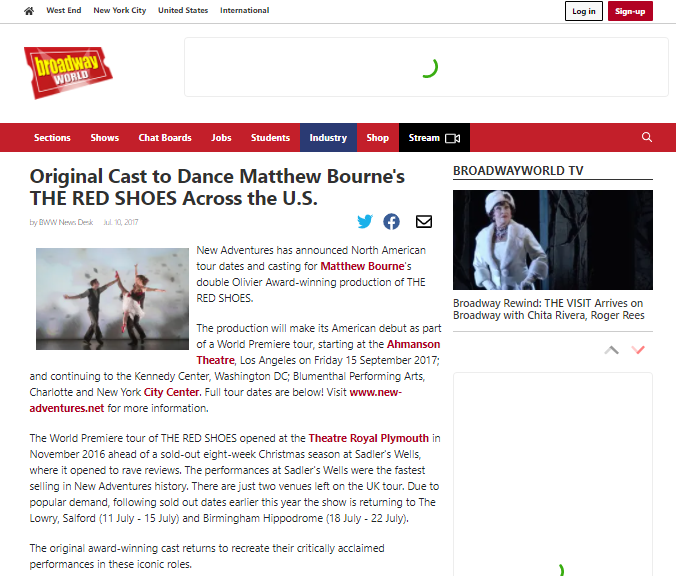Open the Matthew Bourne link
676x576 pixels.
coord(362,266)
